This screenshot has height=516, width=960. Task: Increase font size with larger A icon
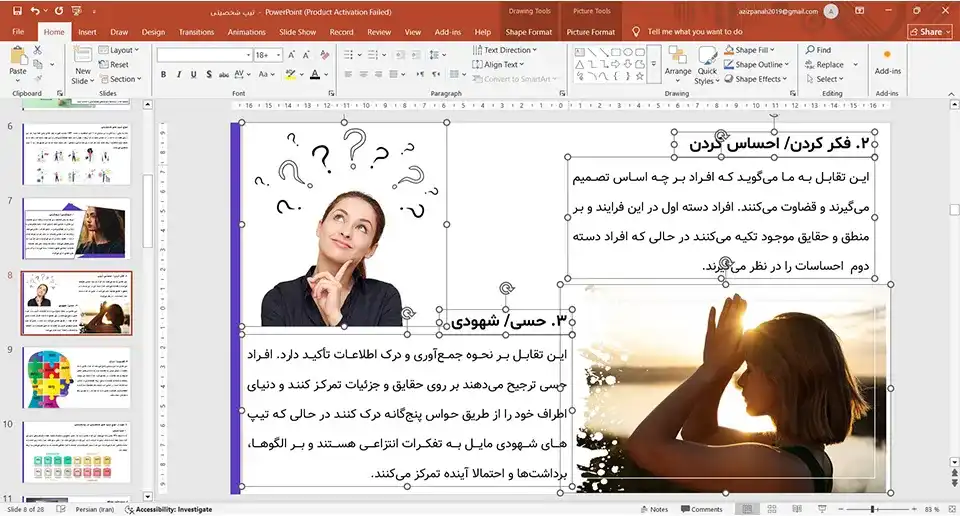click(291, 55)
